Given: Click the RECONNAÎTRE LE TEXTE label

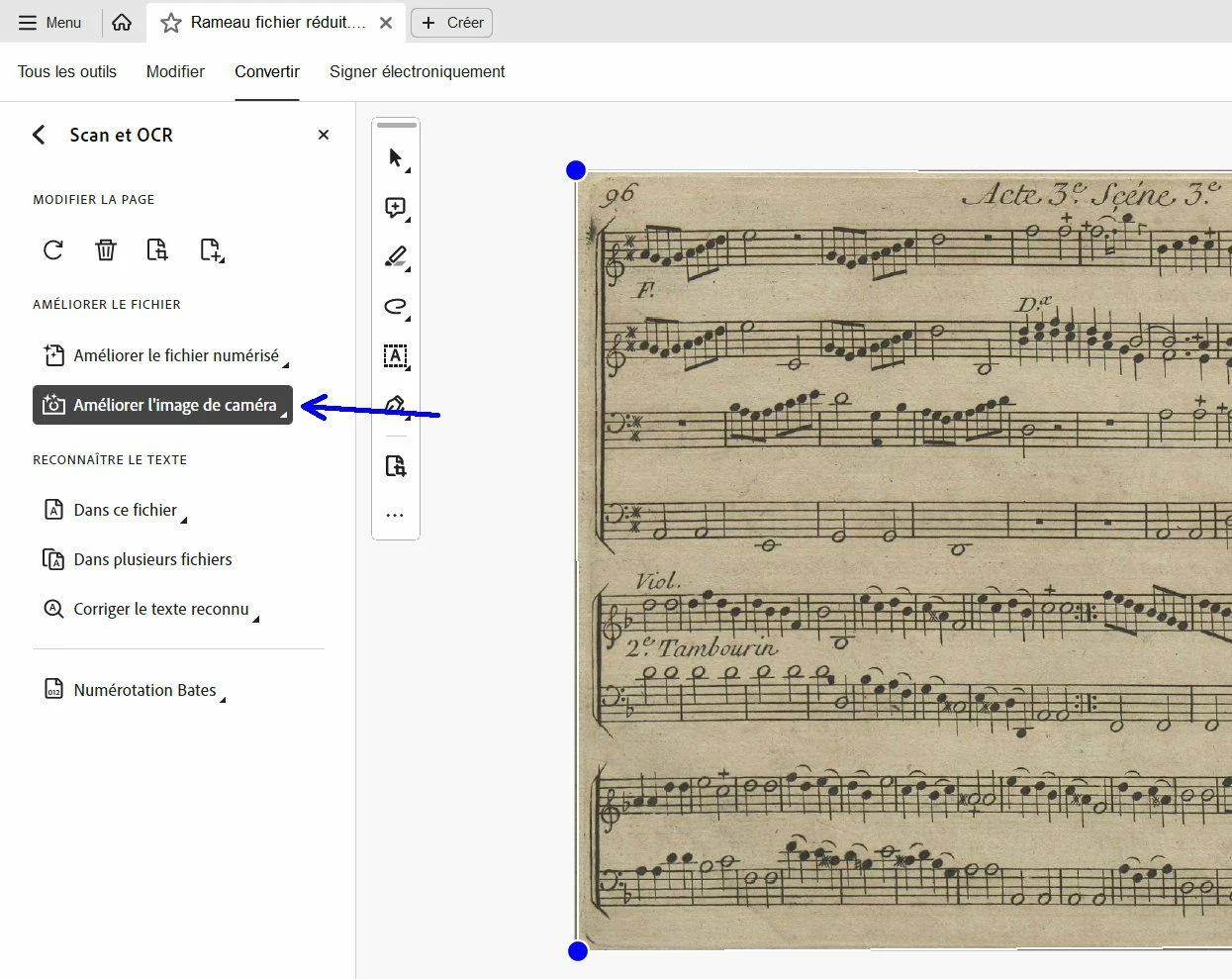Looking at the screenshot, I should [x=110, y=459].
